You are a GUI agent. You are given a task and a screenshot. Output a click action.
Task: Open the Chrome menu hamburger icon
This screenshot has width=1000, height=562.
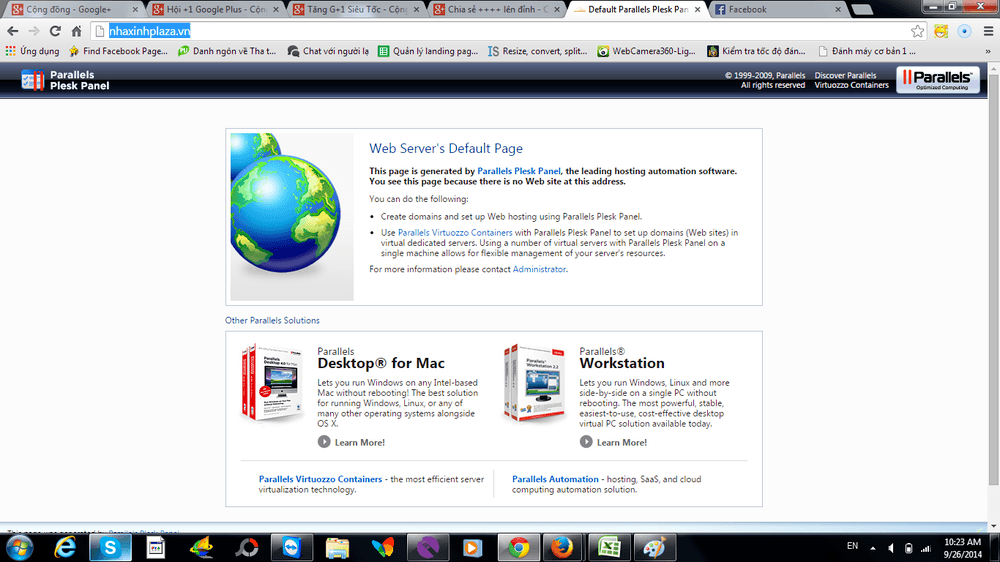click(x=989, y=31)
